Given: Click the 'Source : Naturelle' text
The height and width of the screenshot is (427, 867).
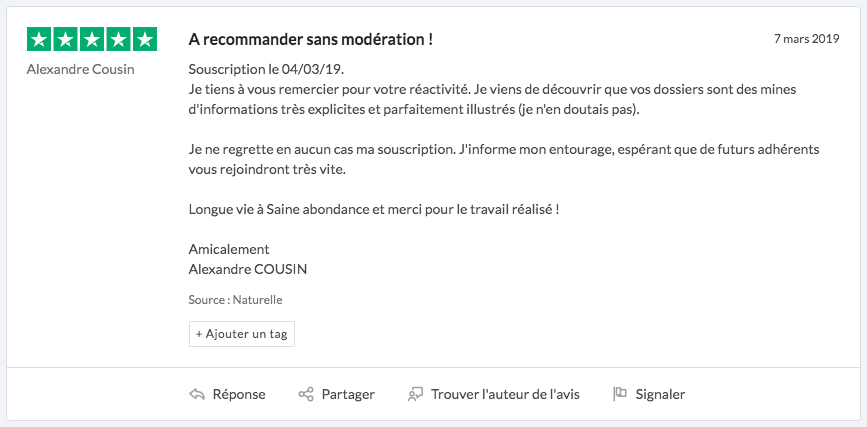Looking at the screenshot, I should coord(235,299).
